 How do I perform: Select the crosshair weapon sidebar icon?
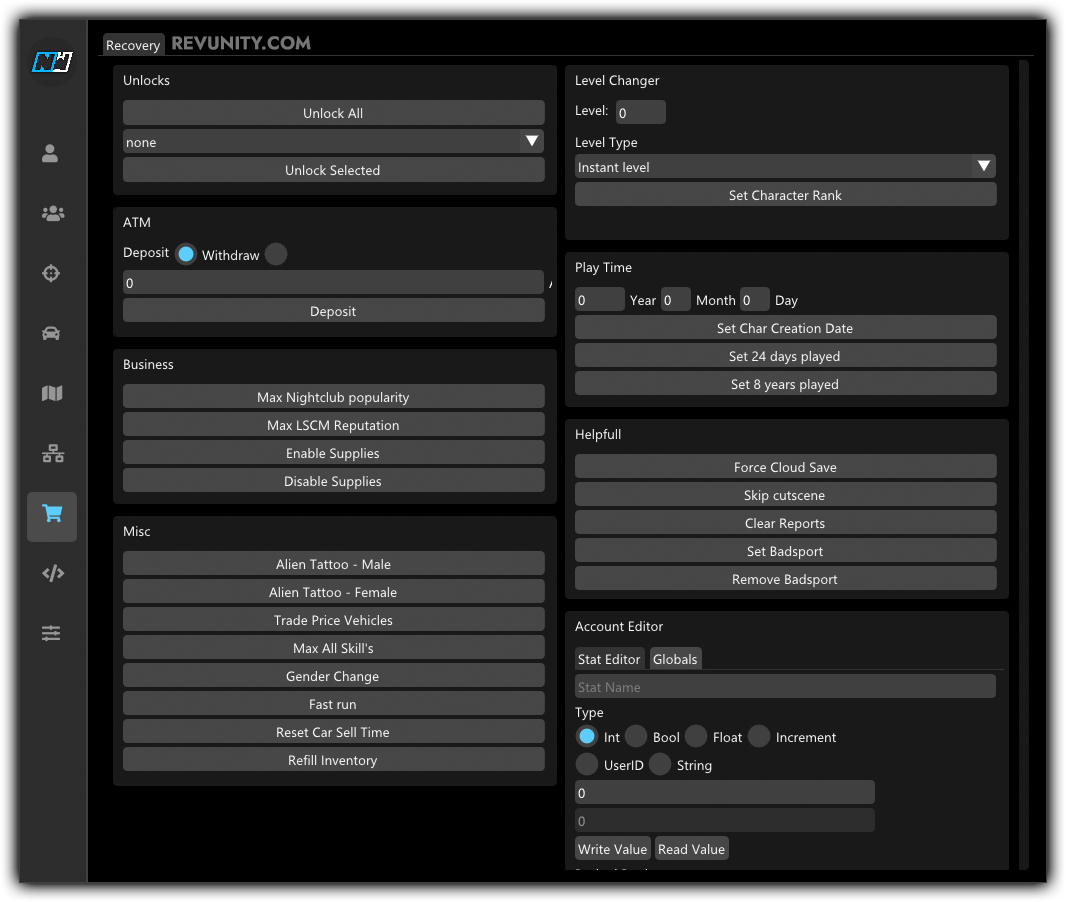pos(52,273)
